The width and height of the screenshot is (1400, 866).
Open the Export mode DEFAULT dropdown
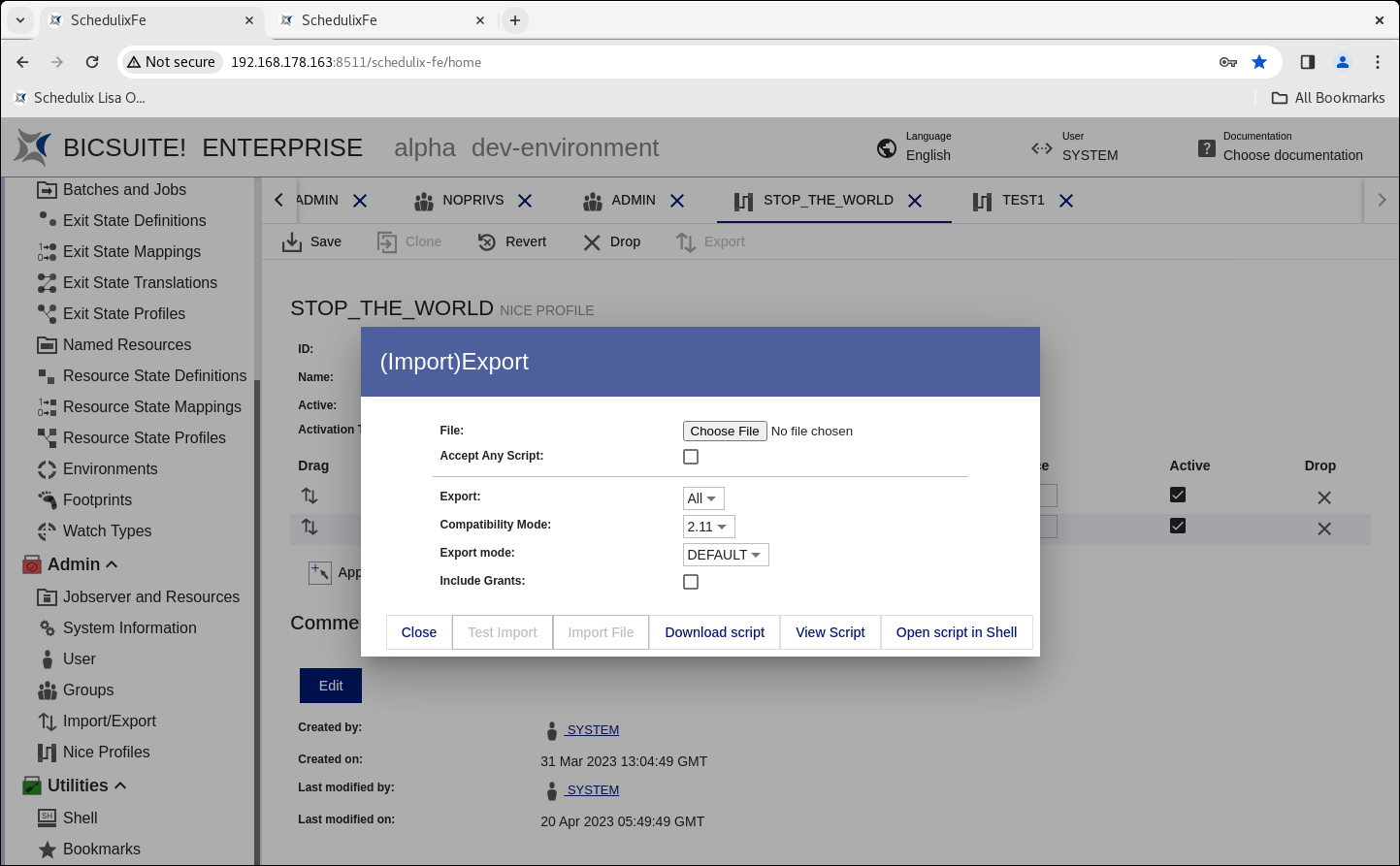pyautogui.click(x=725, y=555)
